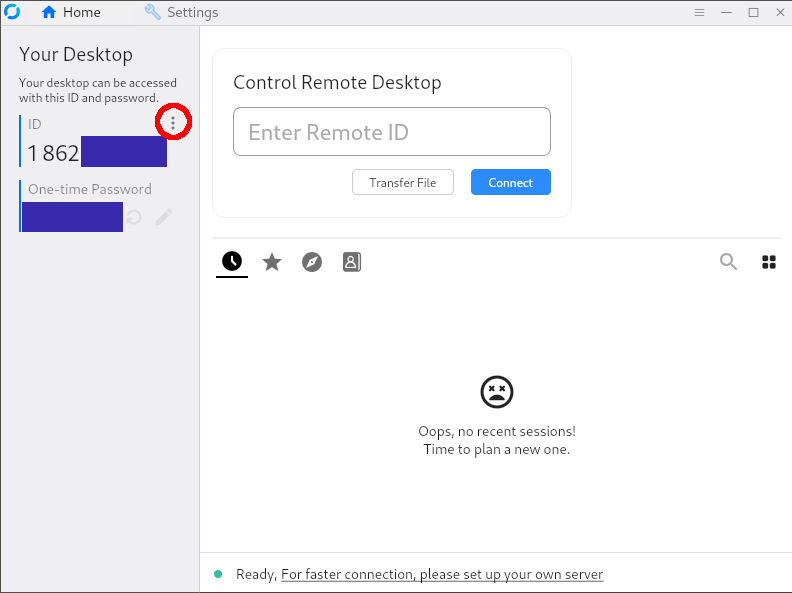The width and height of the screenshot is (792, 593).
Task: Close the RustDesk window
Action: coord(780,12)
